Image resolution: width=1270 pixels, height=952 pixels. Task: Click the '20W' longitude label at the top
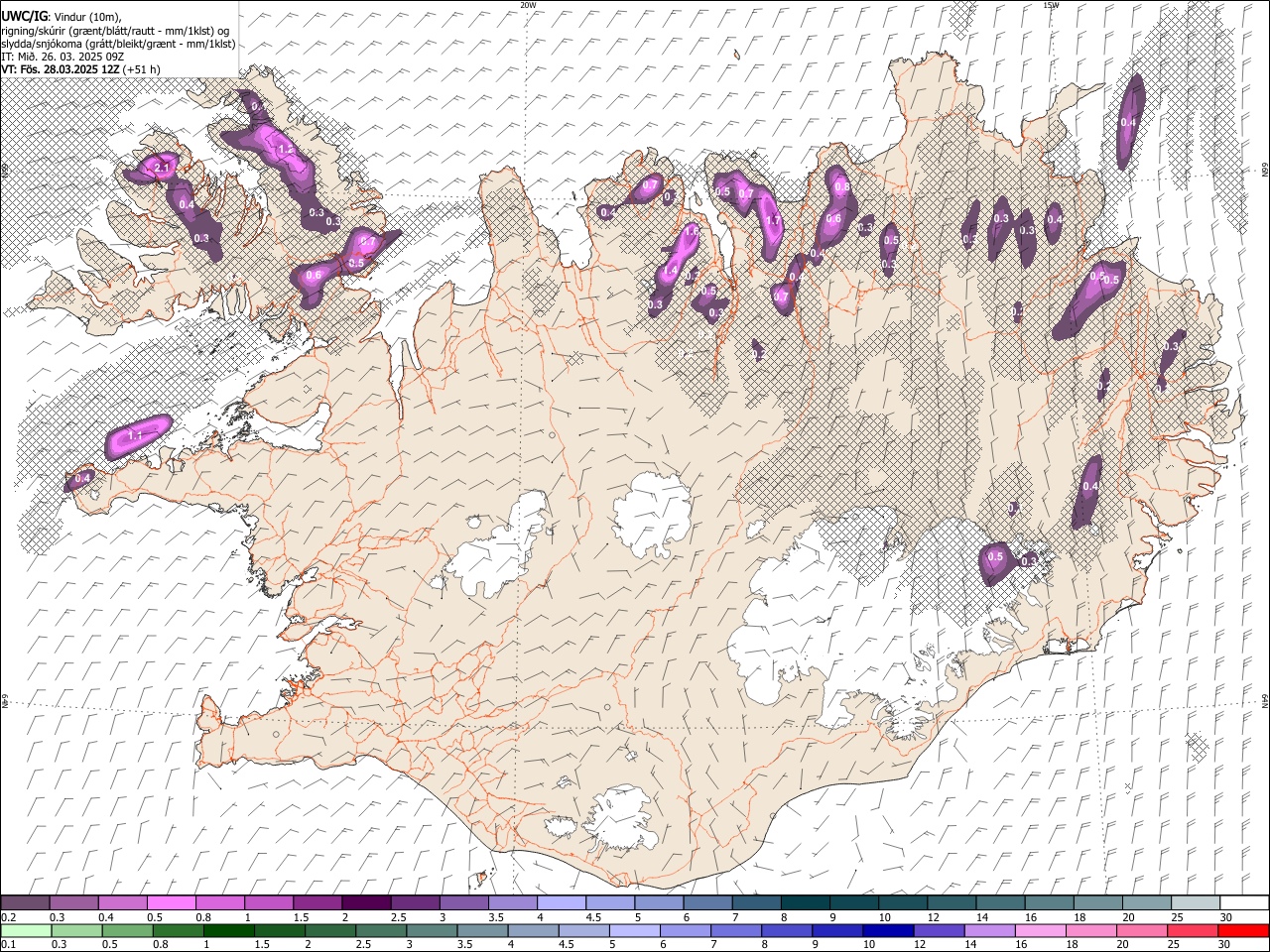[528, 5]
